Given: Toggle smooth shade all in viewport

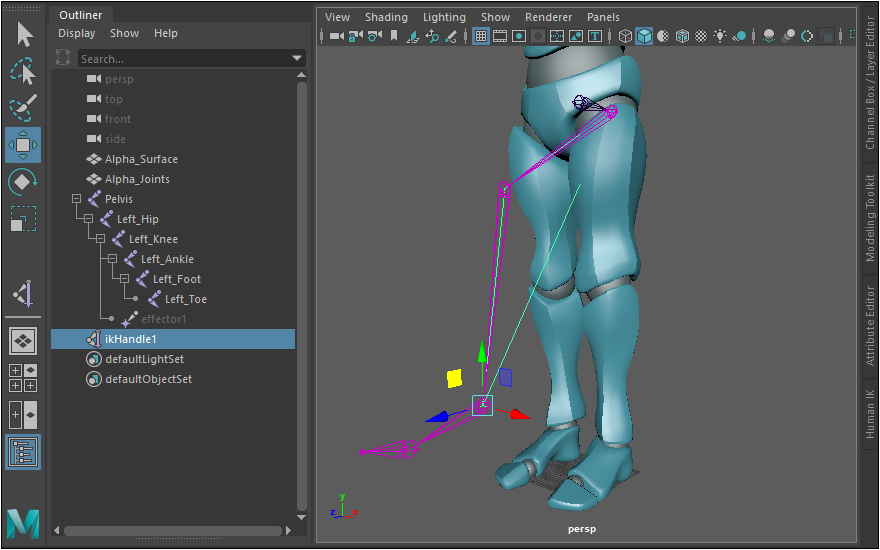Looking at the screenshot, I should 645,36.
